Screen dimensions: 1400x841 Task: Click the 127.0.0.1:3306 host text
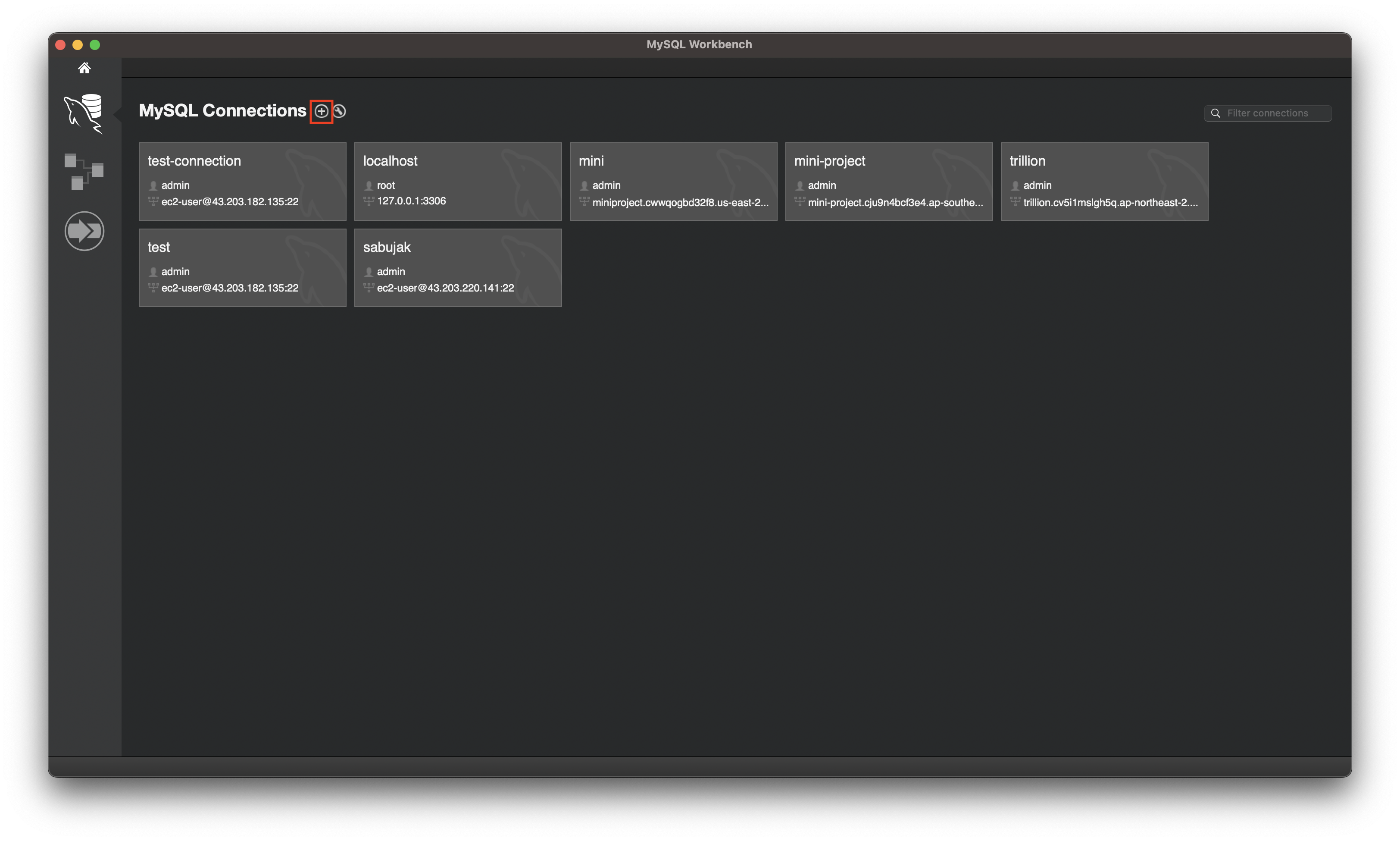tap(411, 201)
